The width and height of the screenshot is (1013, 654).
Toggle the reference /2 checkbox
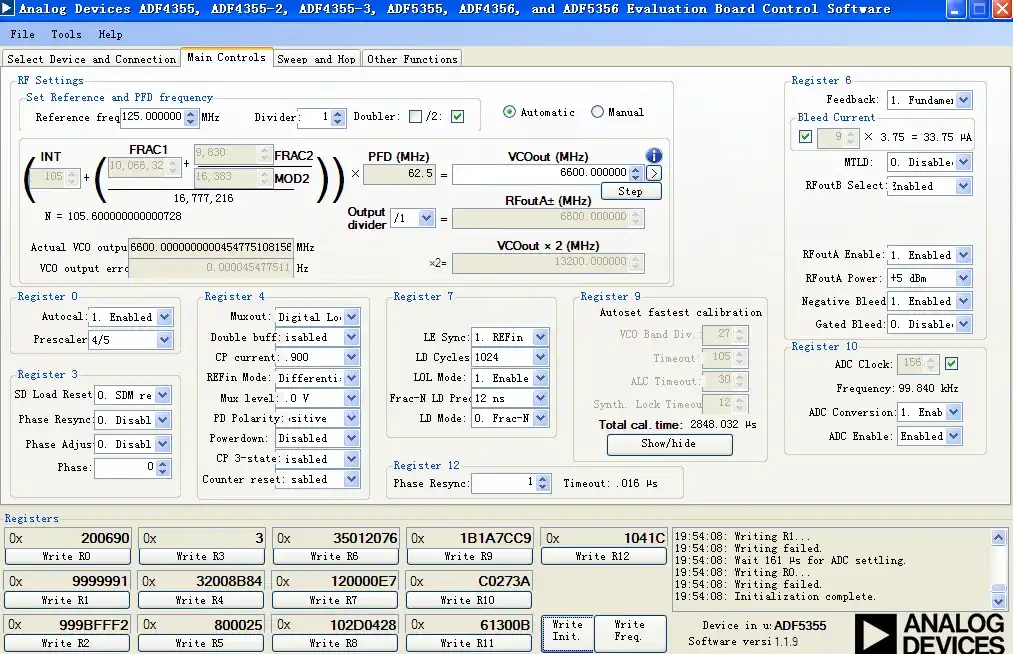(457, 116)
